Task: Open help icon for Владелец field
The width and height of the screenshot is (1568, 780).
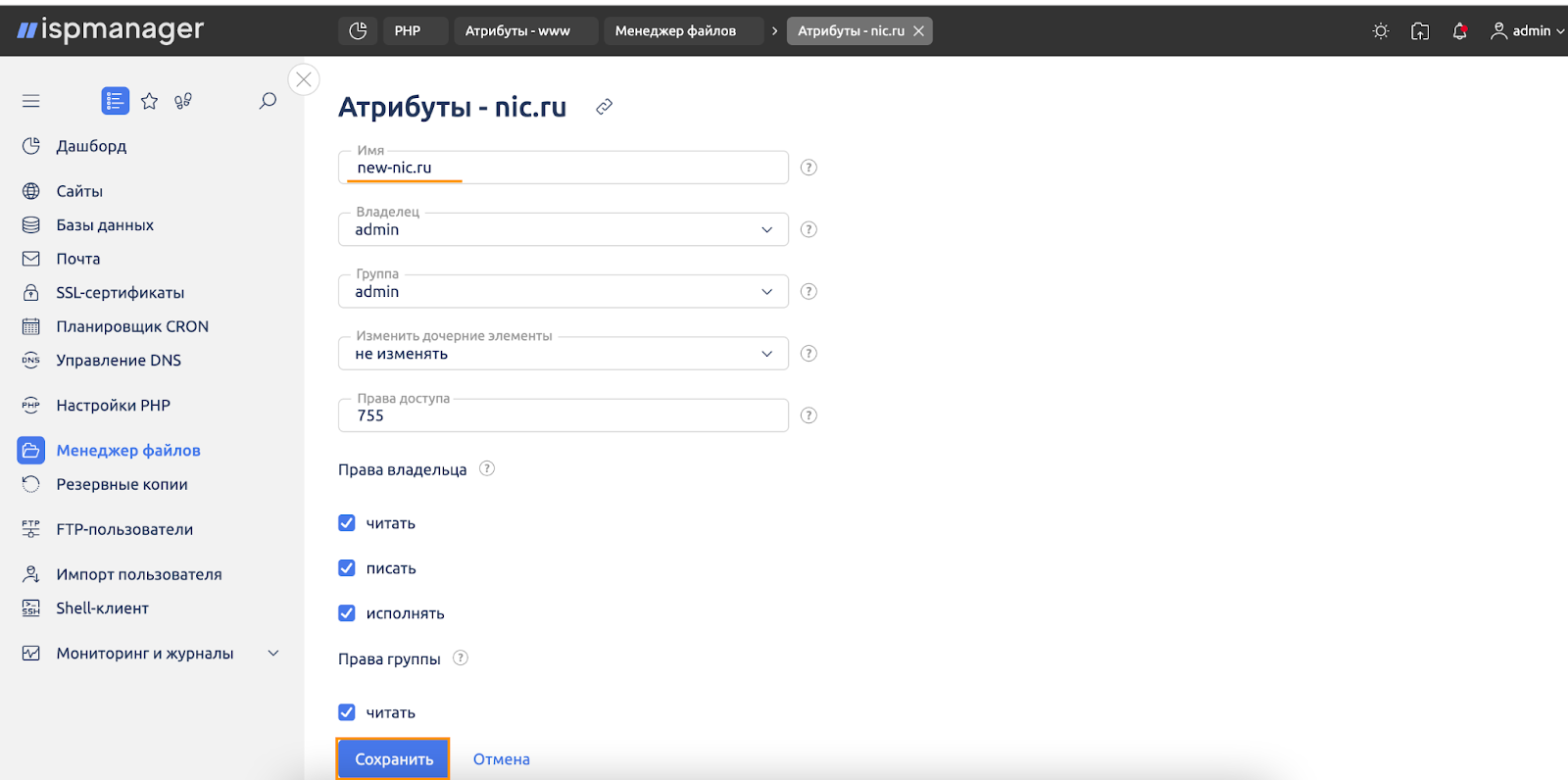Action: pyautogui.click(x=808, y=229)
